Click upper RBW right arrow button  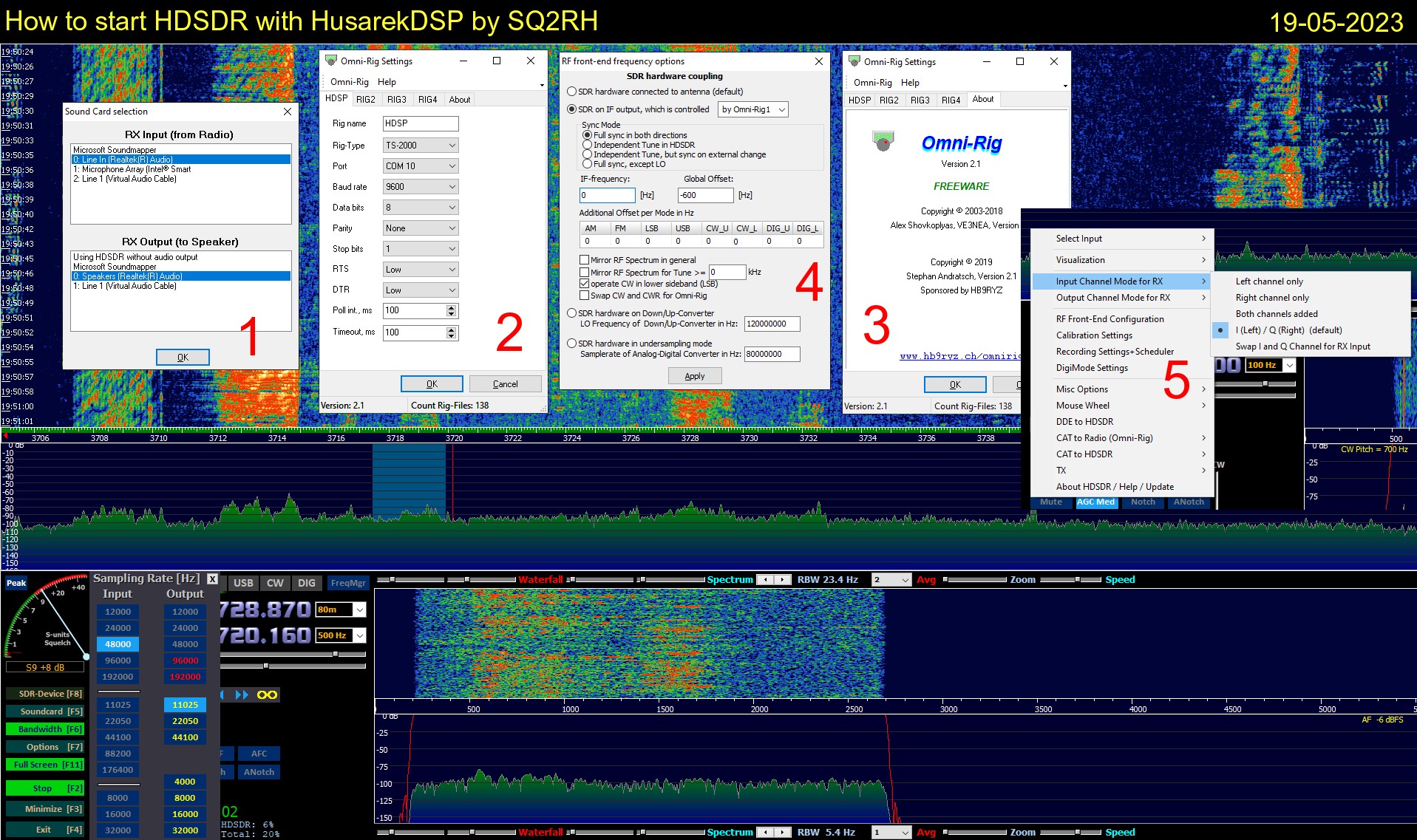point(782,580)
